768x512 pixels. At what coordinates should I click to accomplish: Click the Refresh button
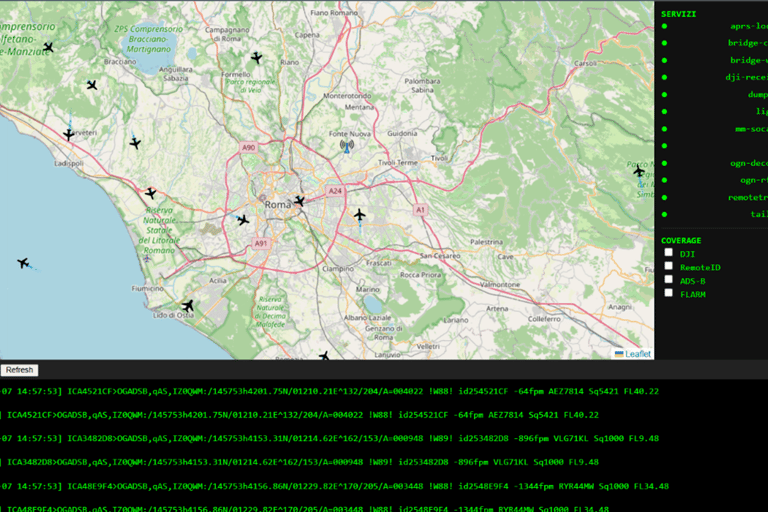click(x=20, y=370)
